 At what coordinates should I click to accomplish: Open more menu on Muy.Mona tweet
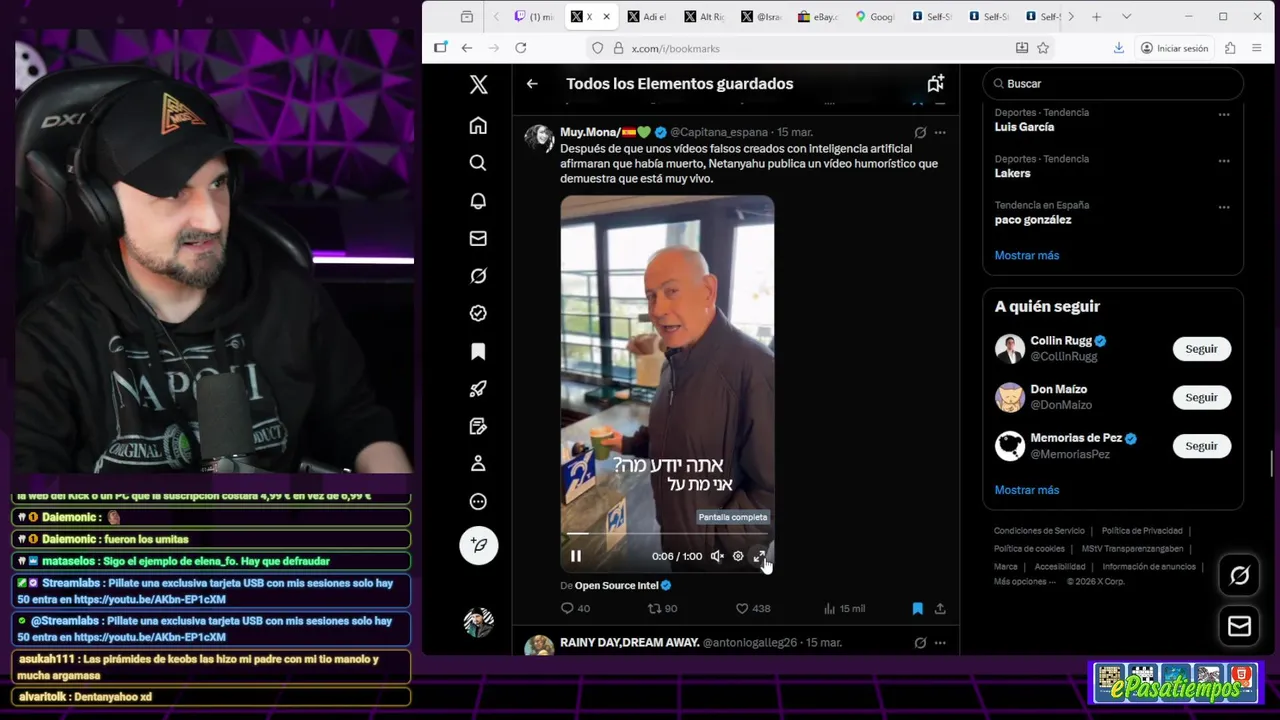pos(940,132)
